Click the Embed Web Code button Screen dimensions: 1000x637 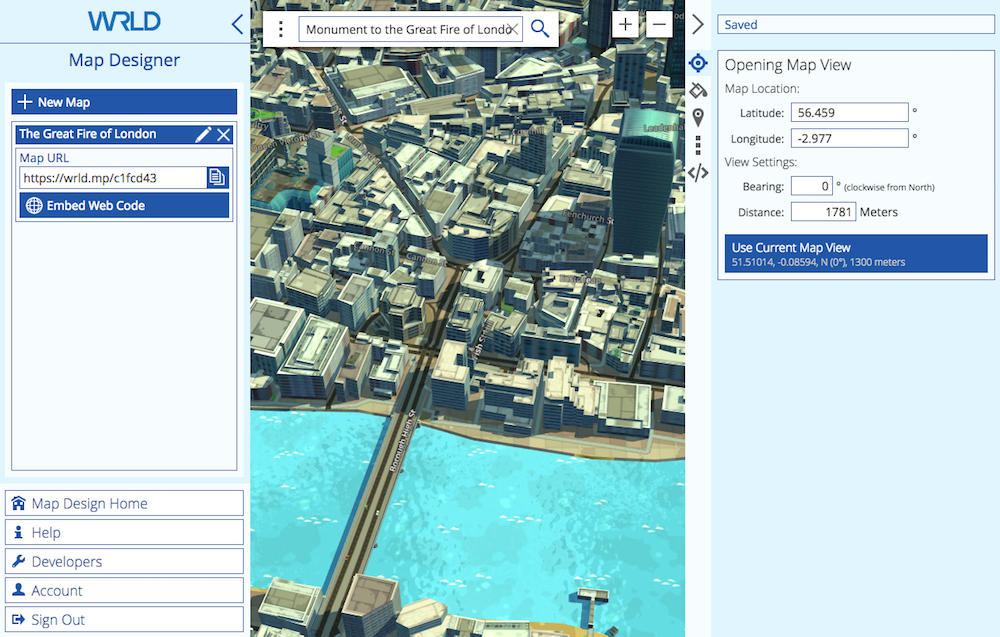tap(124, 206)
